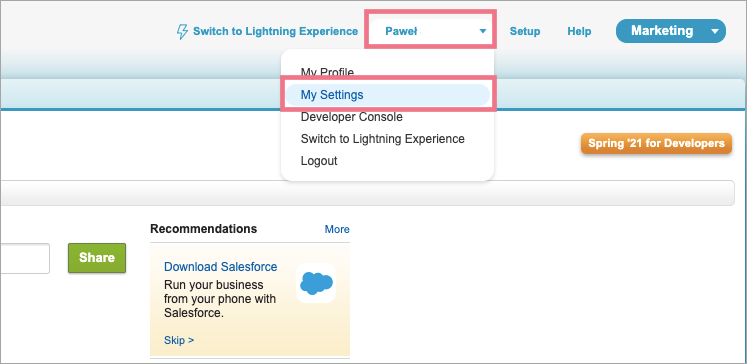The height and width of the screenshot is (364, 747).
Task: Click the green Share button
Action: click(x=97, y=258)
